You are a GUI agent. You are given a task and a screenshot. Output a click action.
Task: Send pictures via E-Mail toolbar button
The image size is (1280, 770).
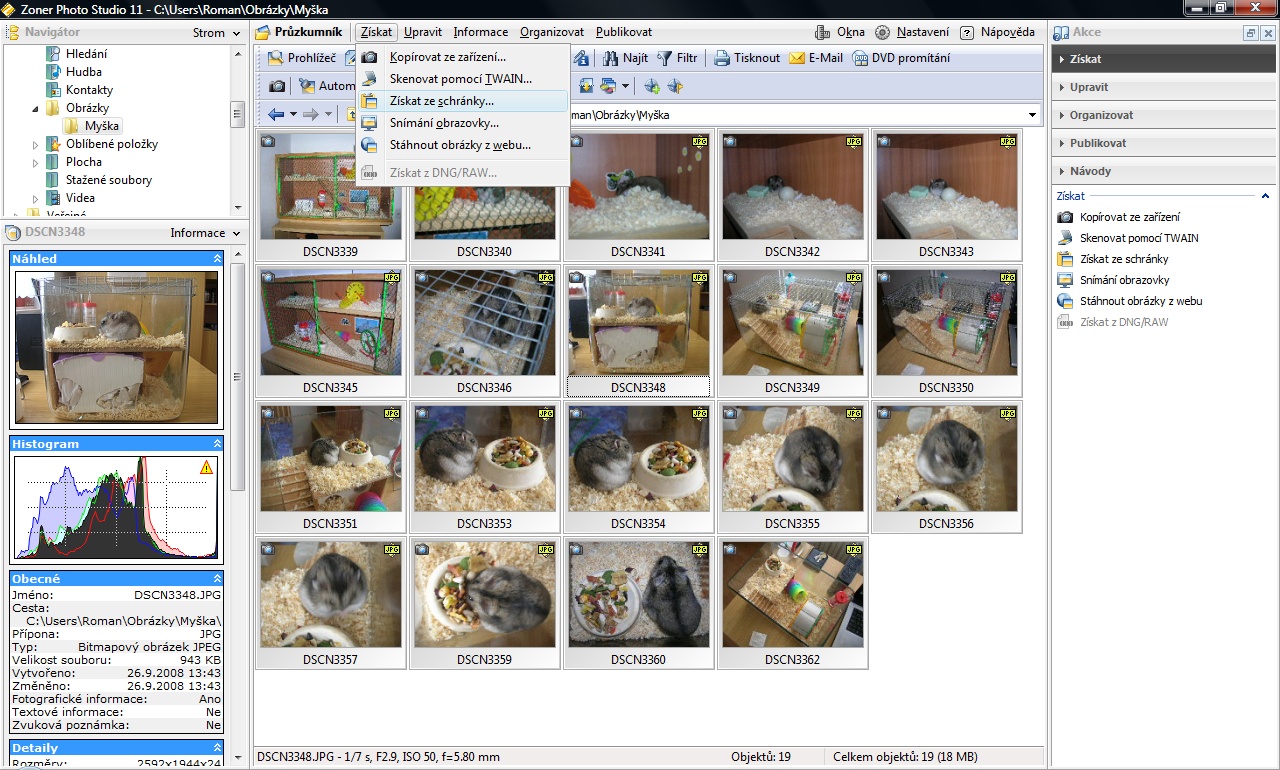[x=816, y=58]
